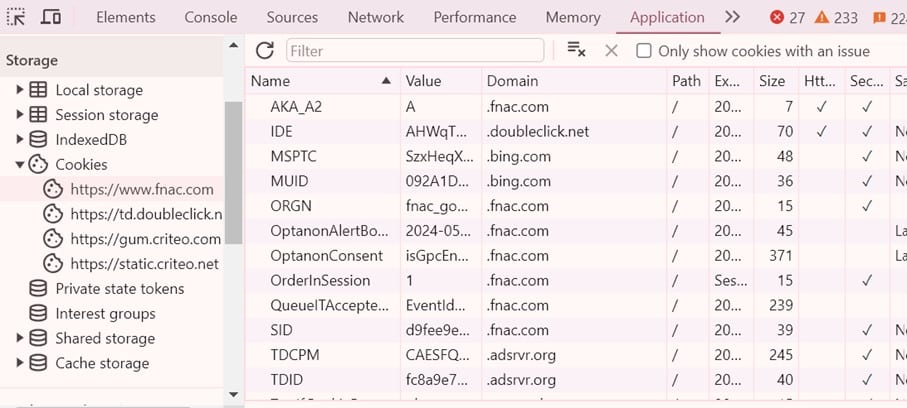
Task: Select the Local storage table icon
Action: (38, 90)
